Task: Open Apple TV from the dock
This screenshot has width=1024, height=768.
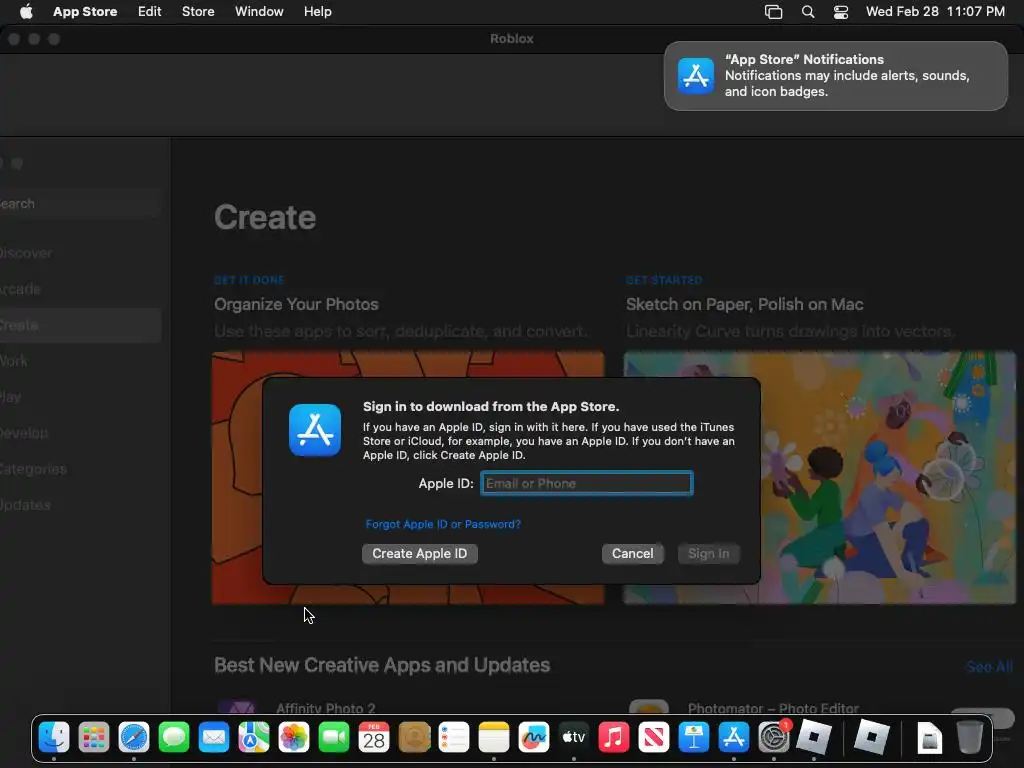Action: (x=573, y=738)
